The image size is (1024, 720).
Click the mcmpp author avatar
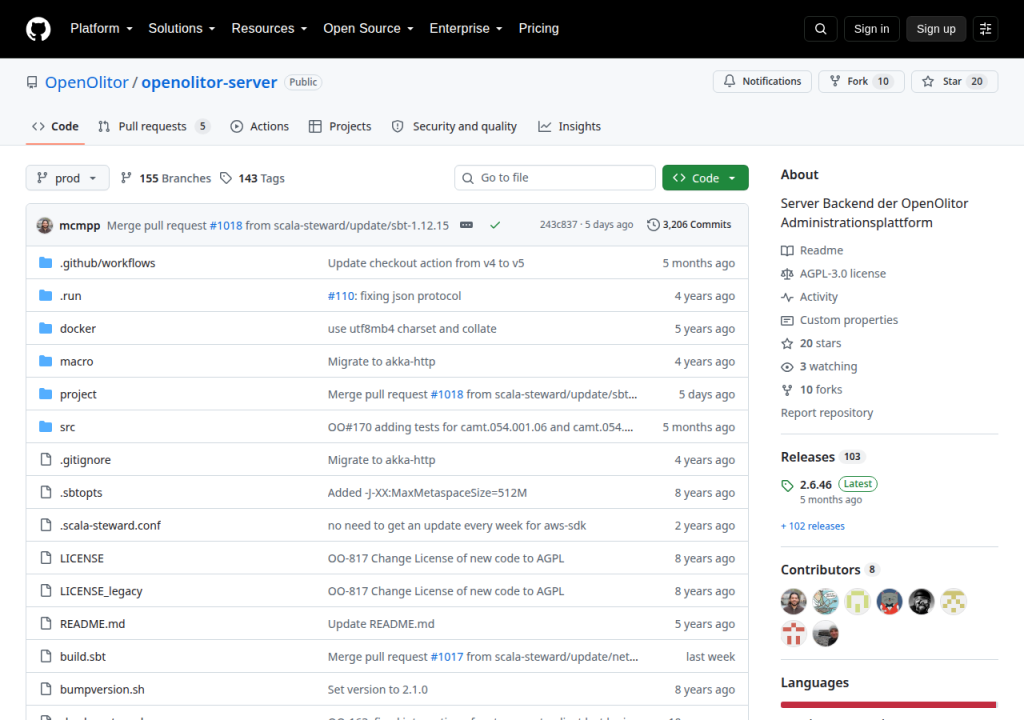(x=45, y=225)
